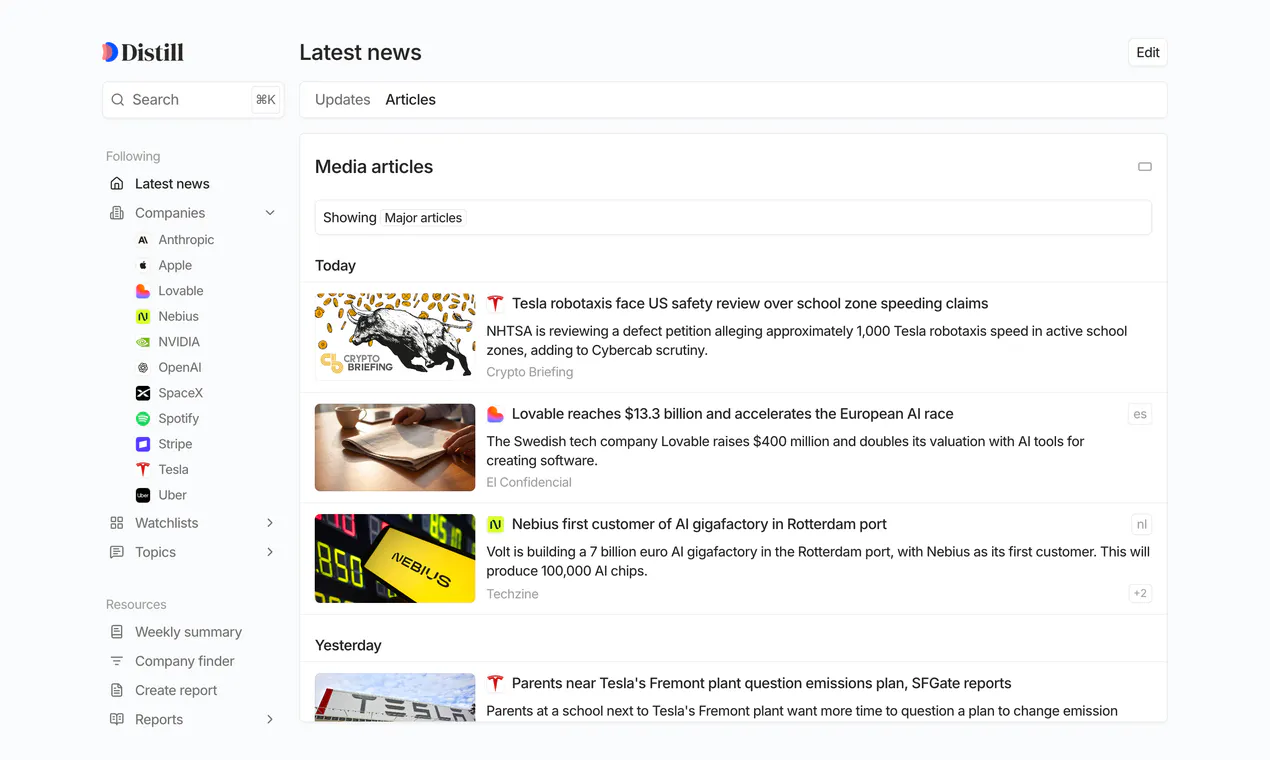Click the SpaceX icon in sidebar

click(143, 393)
